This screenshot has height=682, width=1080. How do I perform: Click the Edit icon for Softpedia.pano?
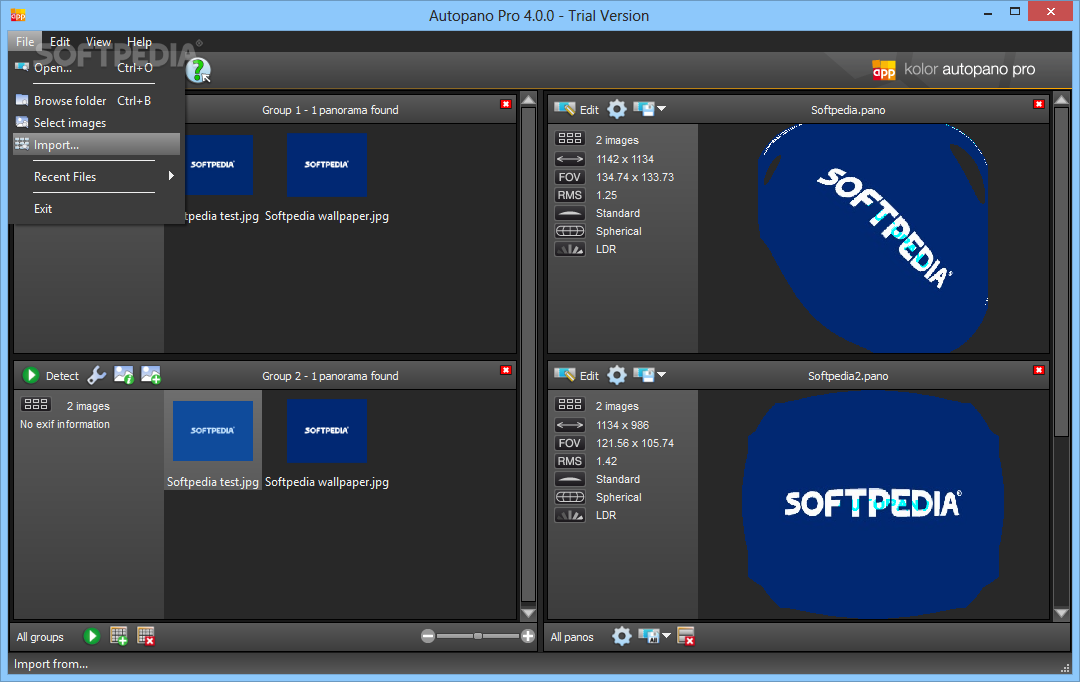[x=565, y=109]
